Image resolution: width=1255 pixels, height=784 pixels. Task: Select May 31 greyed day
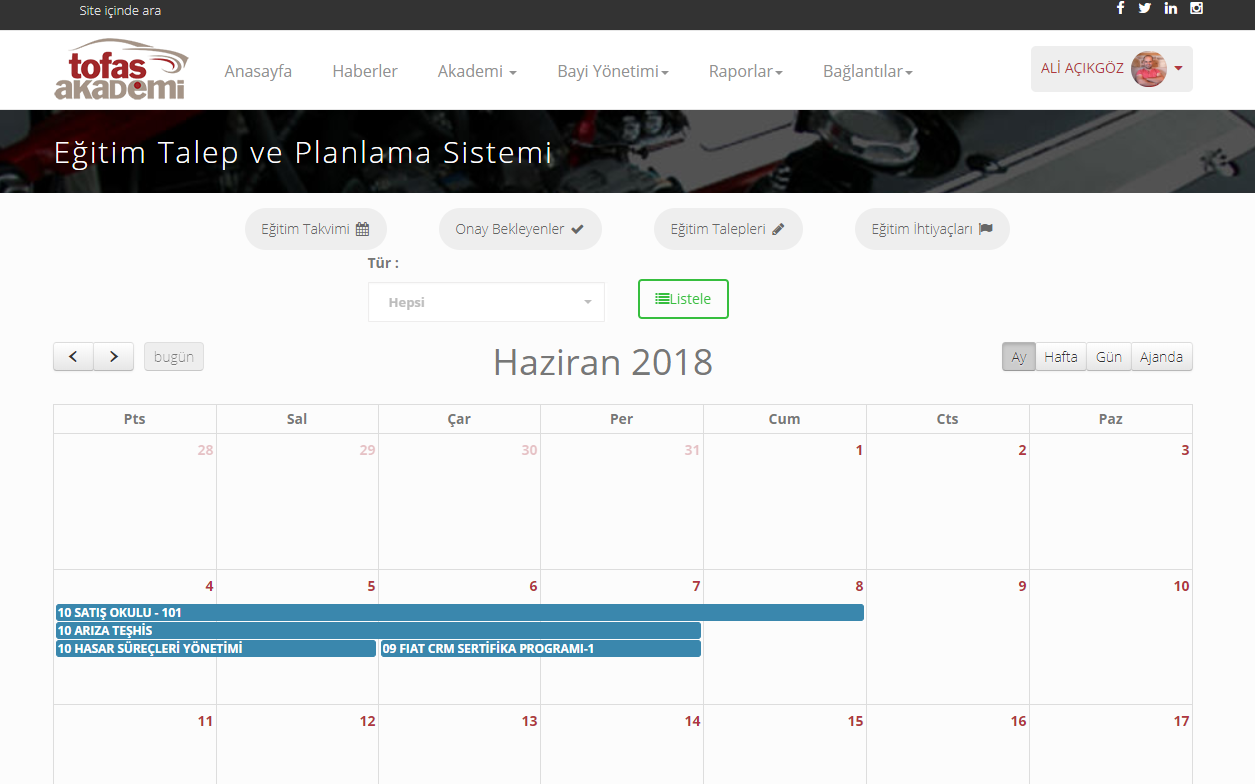coord(692,450)
